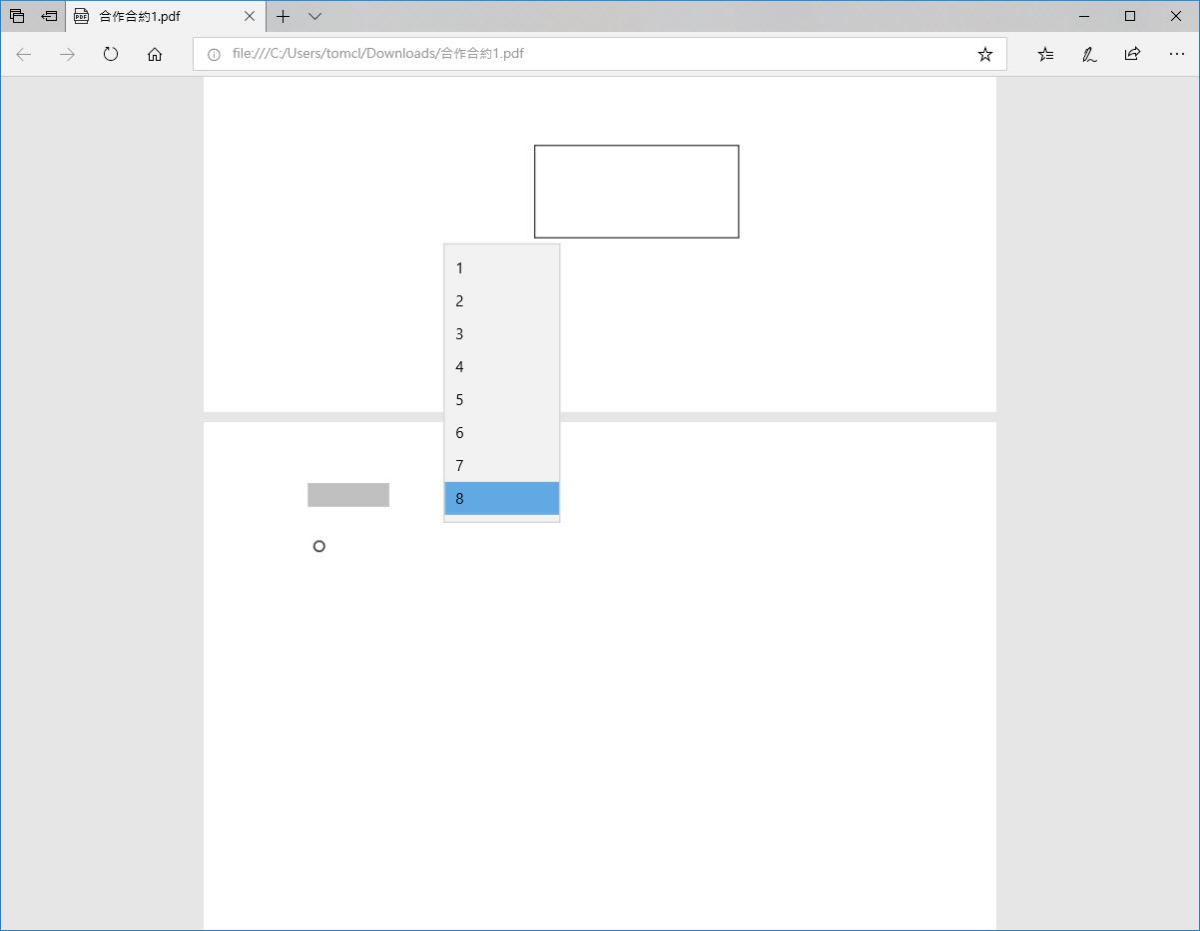Open the Share this page option
This screenshot has height=931, width=1200.
(1132, 54)
